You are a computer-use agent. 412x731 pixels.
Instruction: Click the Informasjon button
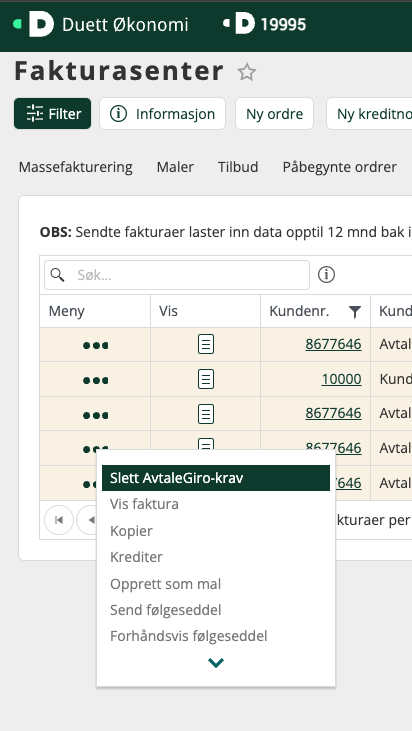tap(162, 114)
